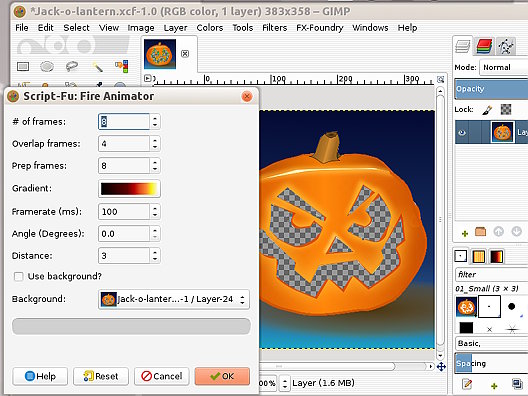Adjust Angle (Degrees) spinner arrows
This screenshot has height=396, width=528.
[155, 234]
